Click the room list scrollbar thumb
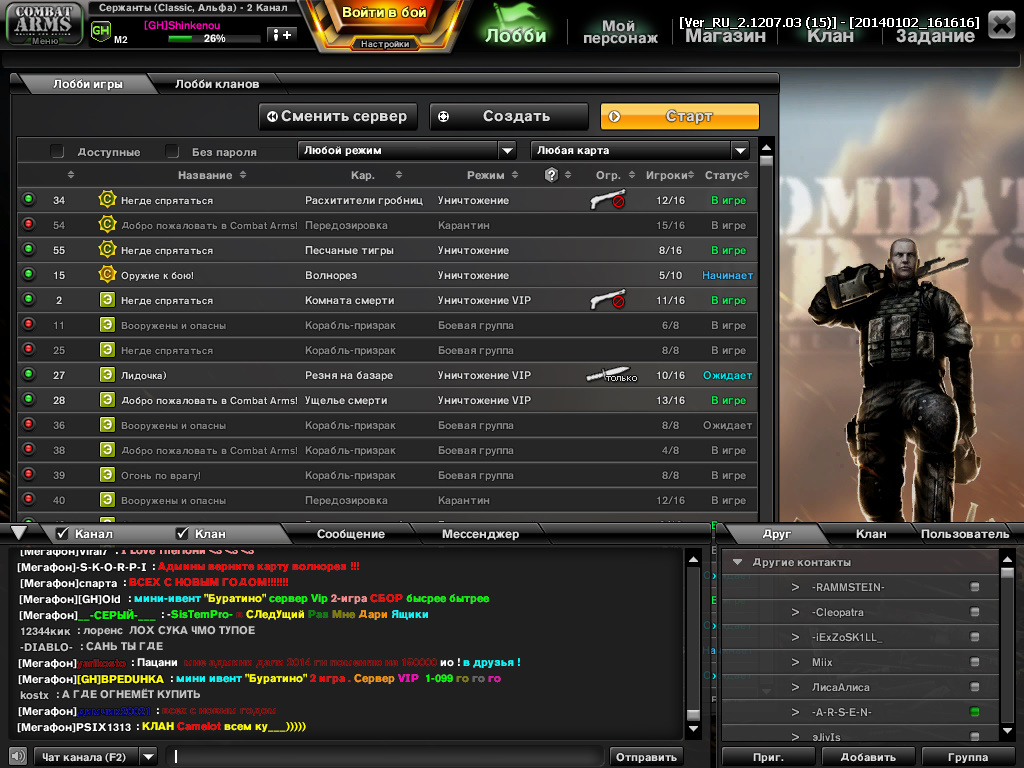Screen dimensions: 1024x768 pos(767,161)
